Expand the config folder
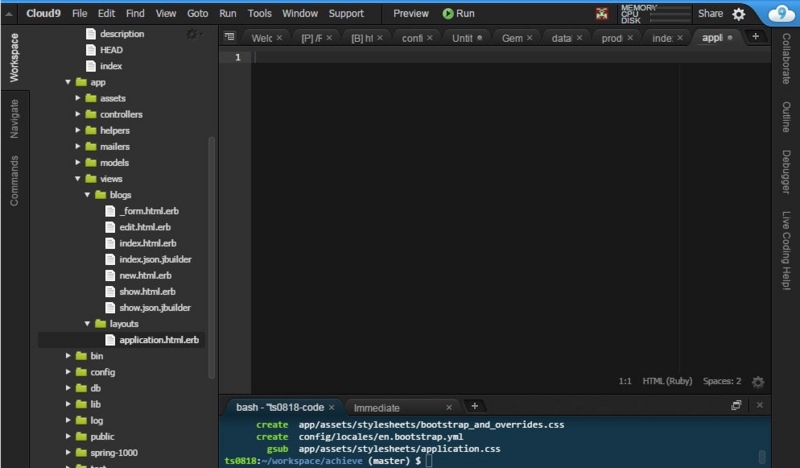Image resolution: width=800 pixels, height=468 pixels. tap(68, 372)
